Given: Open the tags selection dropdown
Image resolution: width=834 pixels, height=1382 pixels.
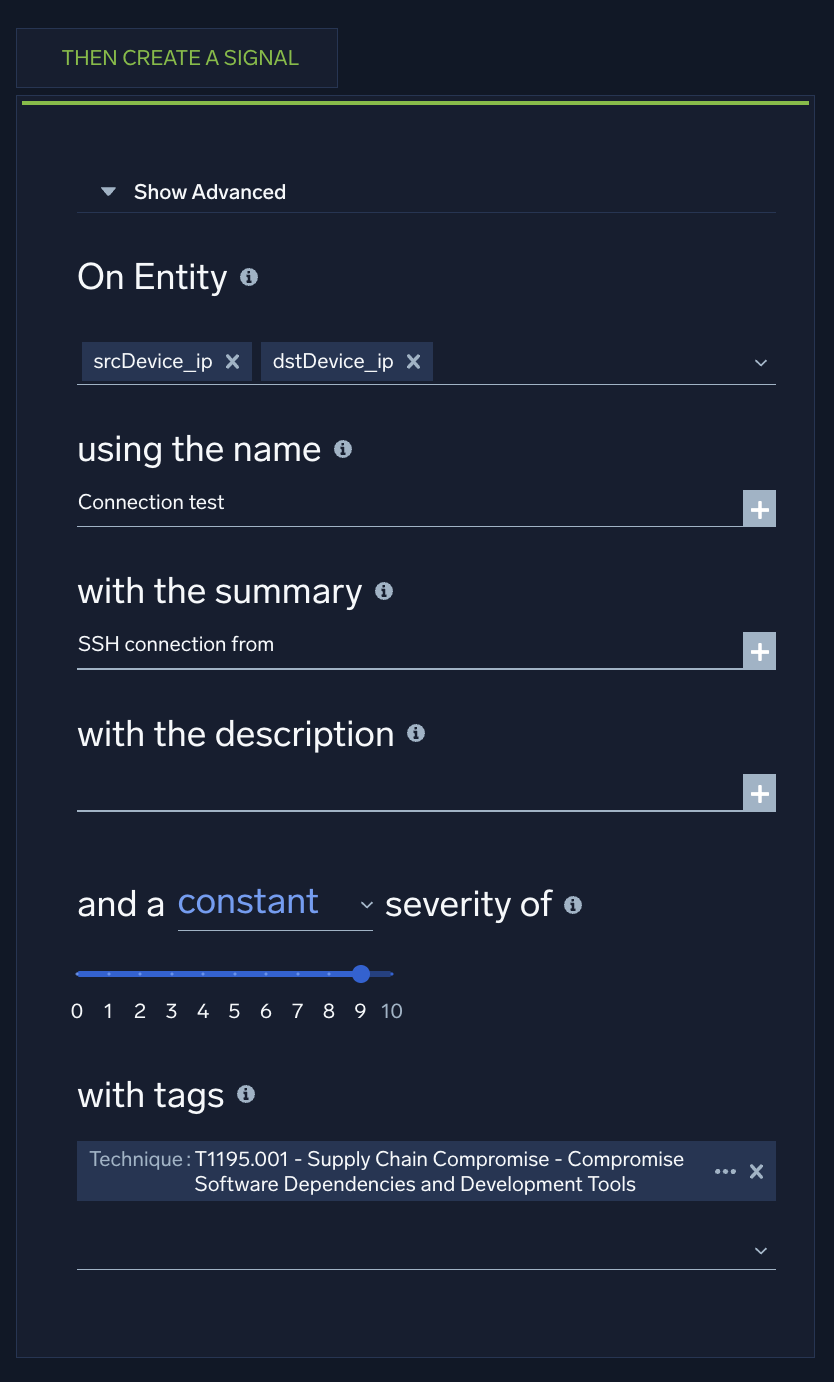Looking at the screenshot, I should [x=761, y=1250].
